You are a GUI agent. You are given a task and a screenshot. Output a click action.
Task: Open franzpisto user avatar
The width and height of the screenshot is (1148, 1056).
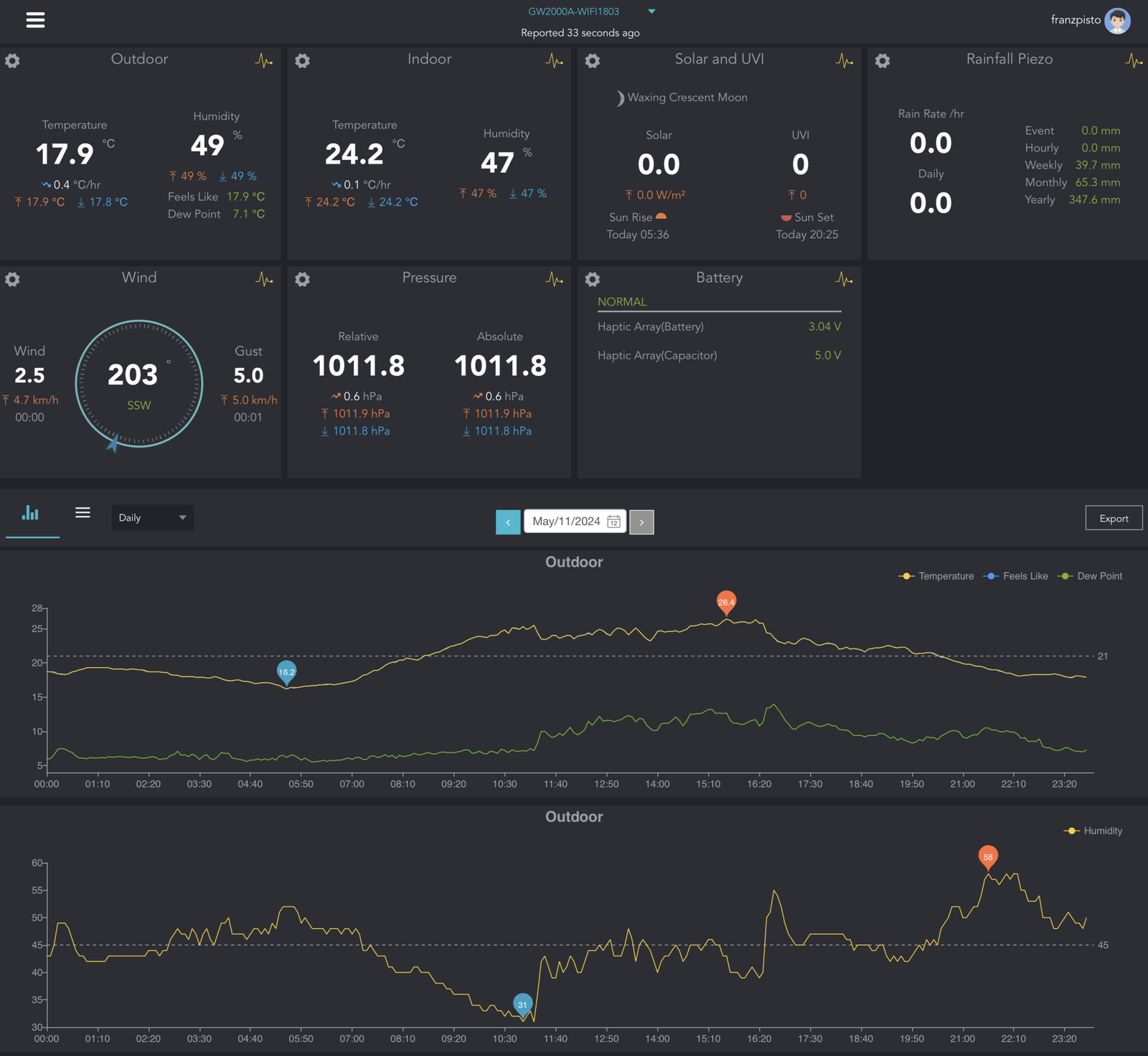[x=1117, y=21]
